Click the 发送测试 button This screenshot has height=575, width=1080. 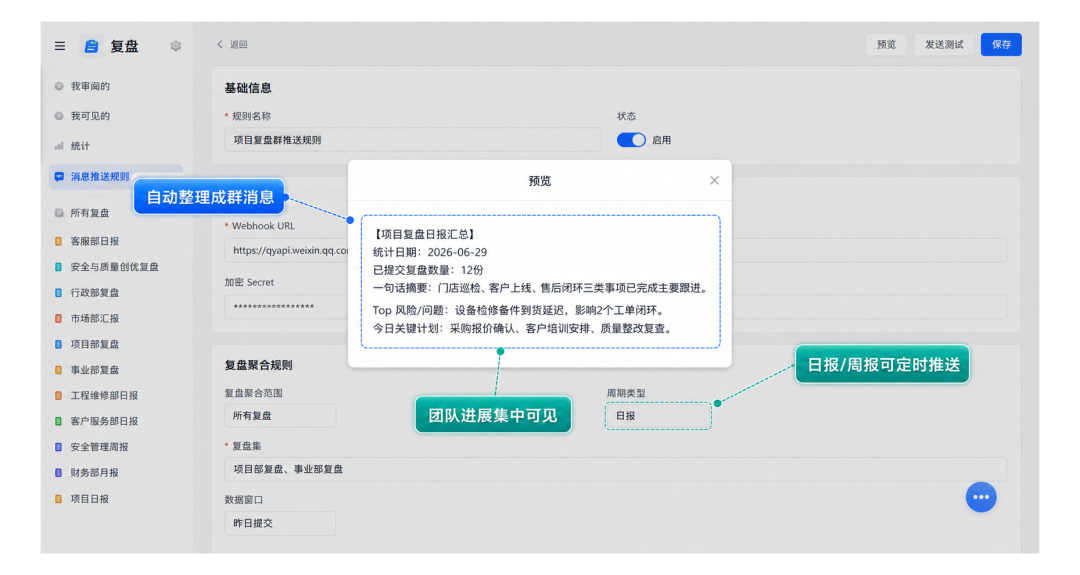coord(944,45)
